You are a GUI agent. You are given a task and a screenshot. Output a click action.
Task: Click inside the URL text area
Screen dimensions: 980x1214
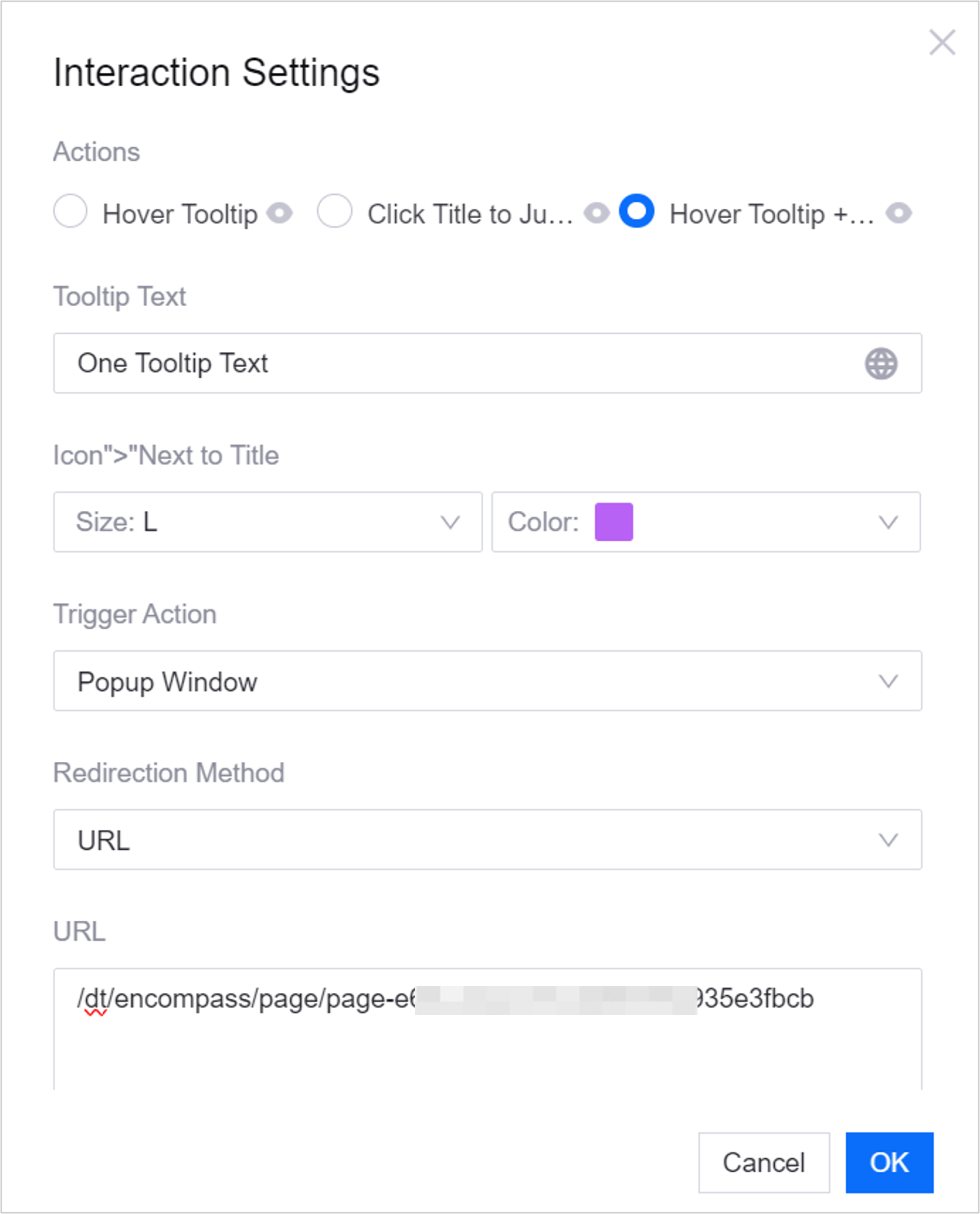487,1039
